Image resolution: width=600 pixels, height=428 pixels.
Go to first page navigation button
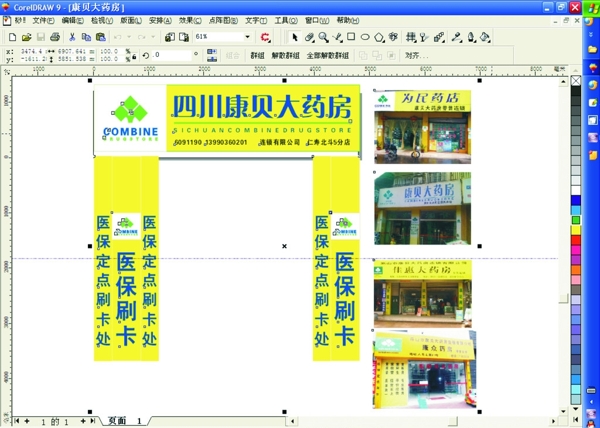pyautogui.click(x=17, y=421)
